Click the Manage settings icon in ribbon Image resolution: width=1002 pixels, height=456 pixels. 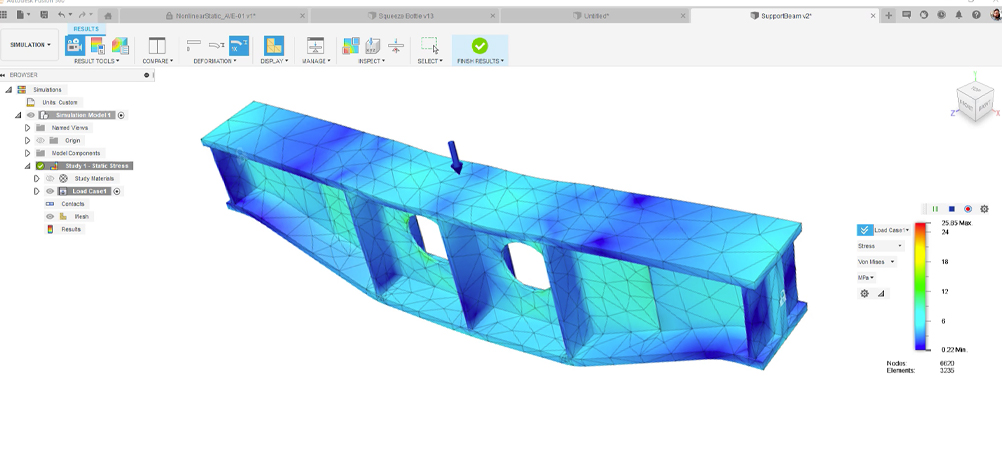click(x=315, y=45)
